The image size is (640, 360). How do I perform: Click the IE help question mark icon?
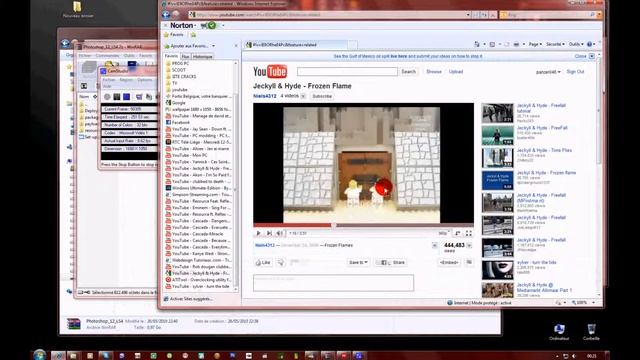(589, 44)
